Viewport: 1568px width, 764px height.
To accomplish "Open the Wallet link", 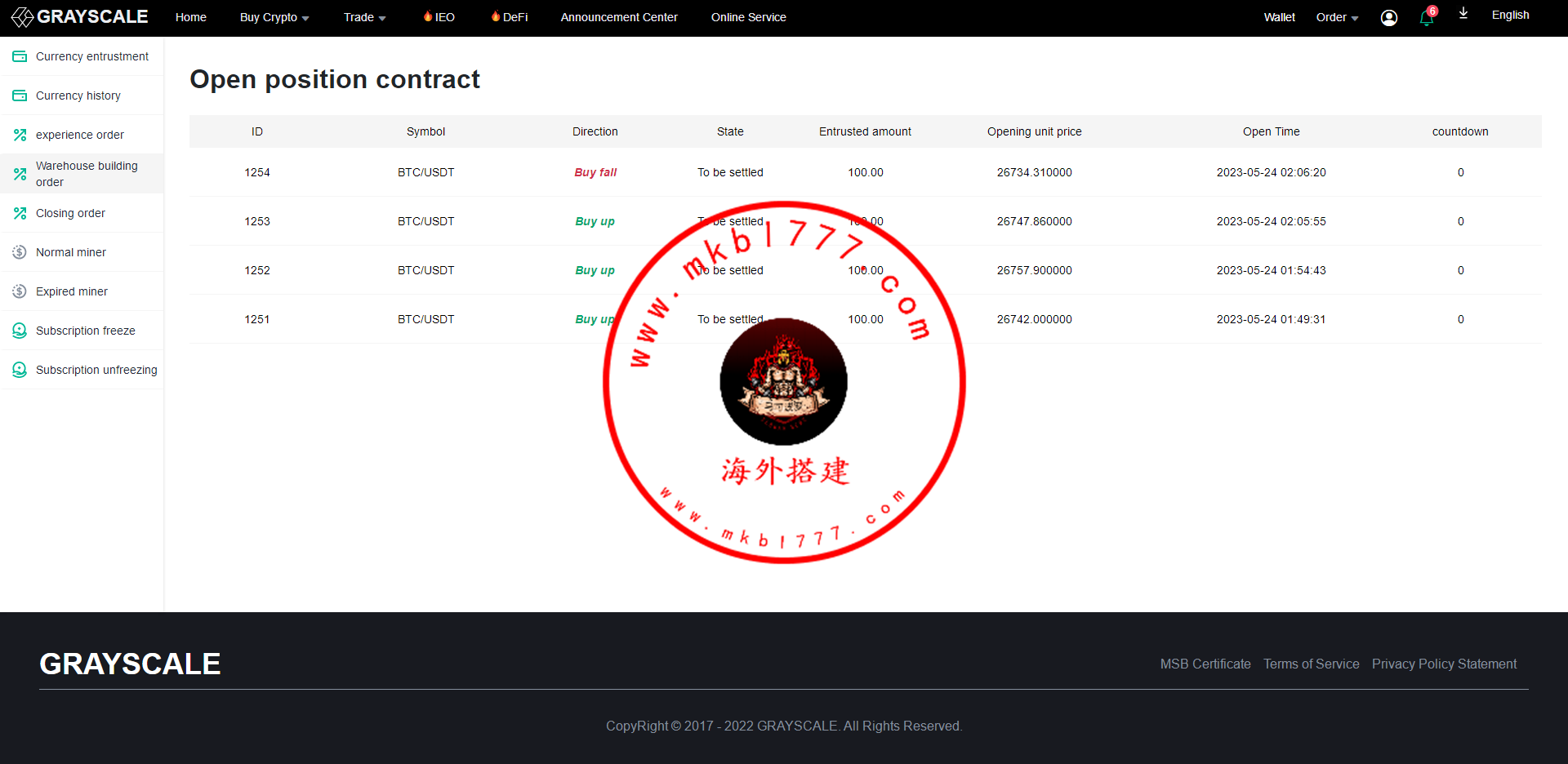I will coord(1279,17).
